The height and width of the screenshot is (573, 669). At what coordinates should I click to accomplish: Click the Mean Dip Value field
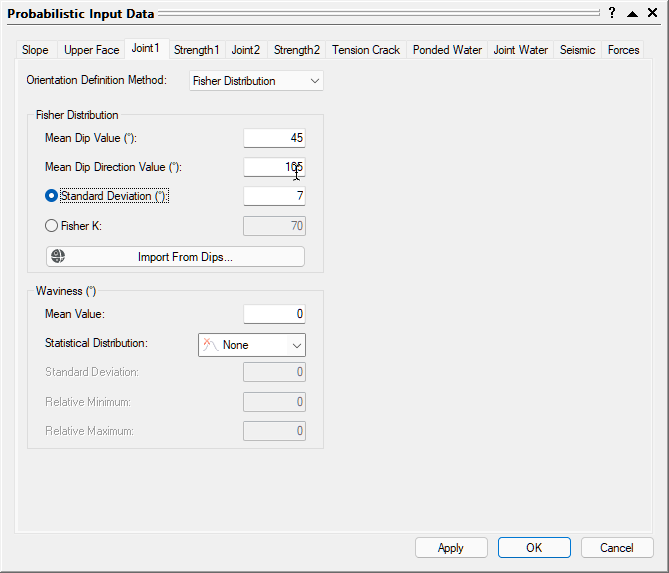tap(274, 138)
